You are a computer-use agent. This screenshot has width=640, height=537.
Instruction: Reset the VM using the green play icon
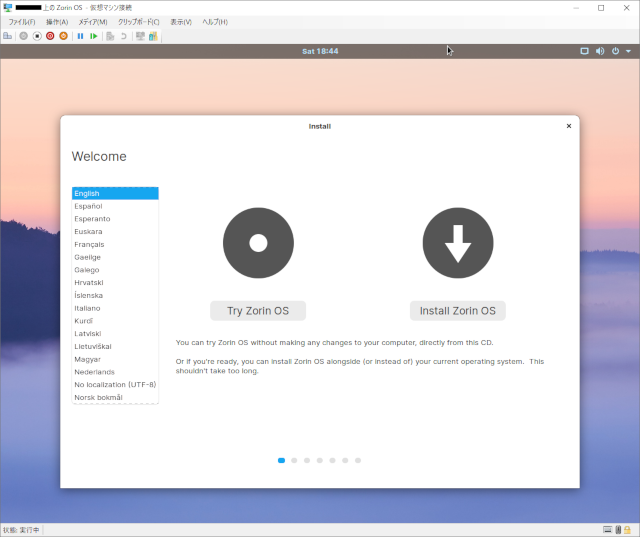(93, 36)
